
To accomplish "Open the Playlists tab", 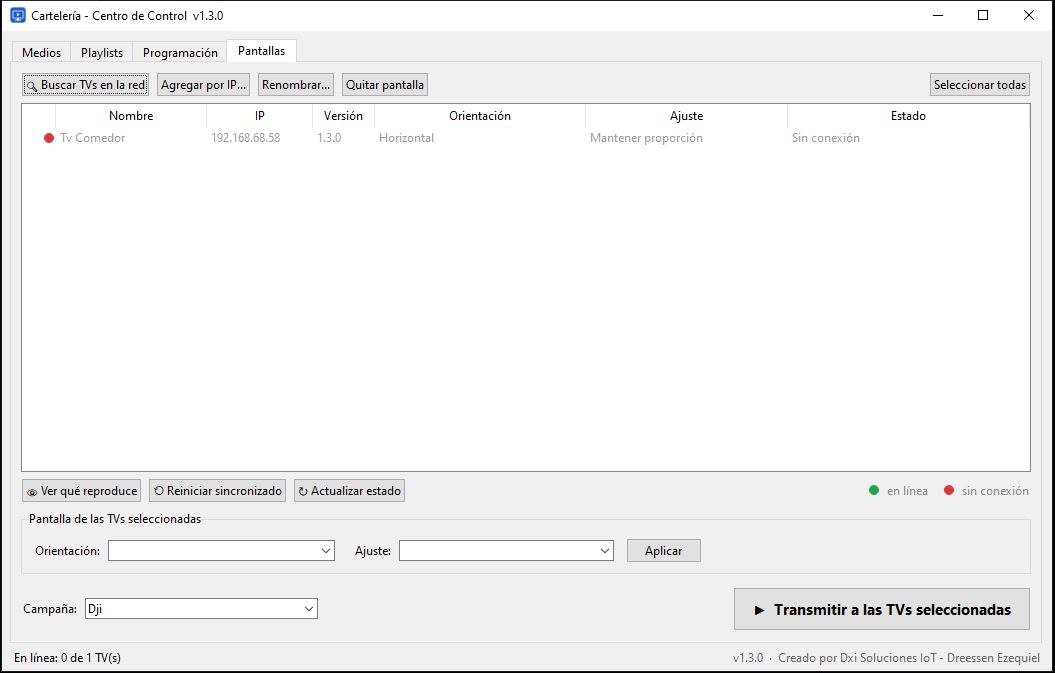I will pyautogui.click(x=102, y=52).
